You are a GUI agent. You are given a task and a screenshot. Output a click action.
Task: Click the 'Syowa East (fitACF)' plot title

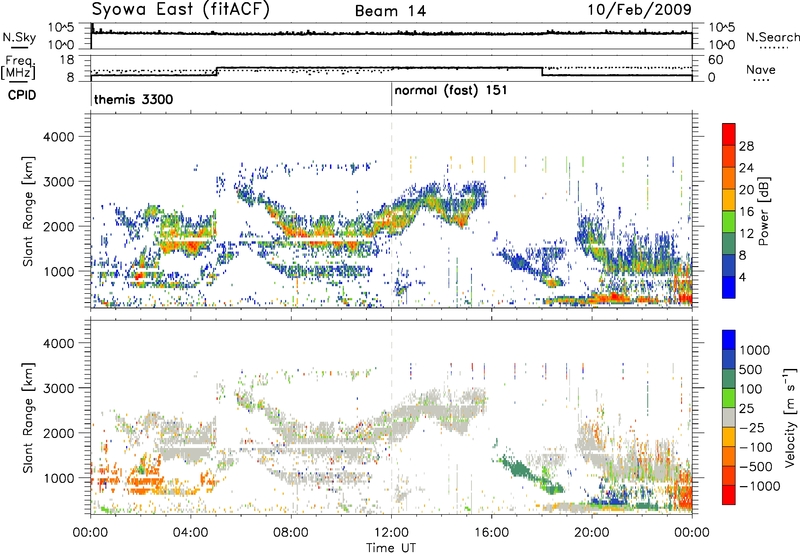click(180, 10)
